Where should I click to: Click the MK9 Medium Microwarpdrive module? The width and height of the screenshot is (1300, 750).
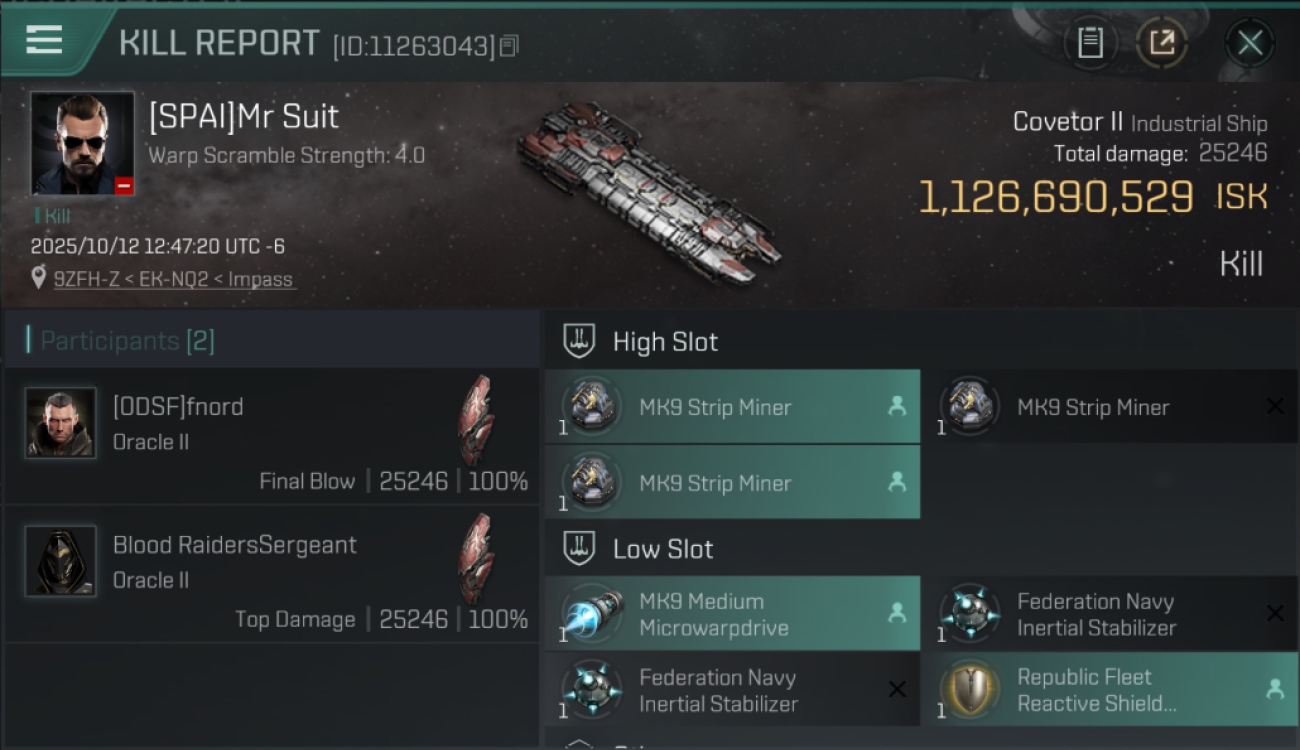click(x=732, y=615)
